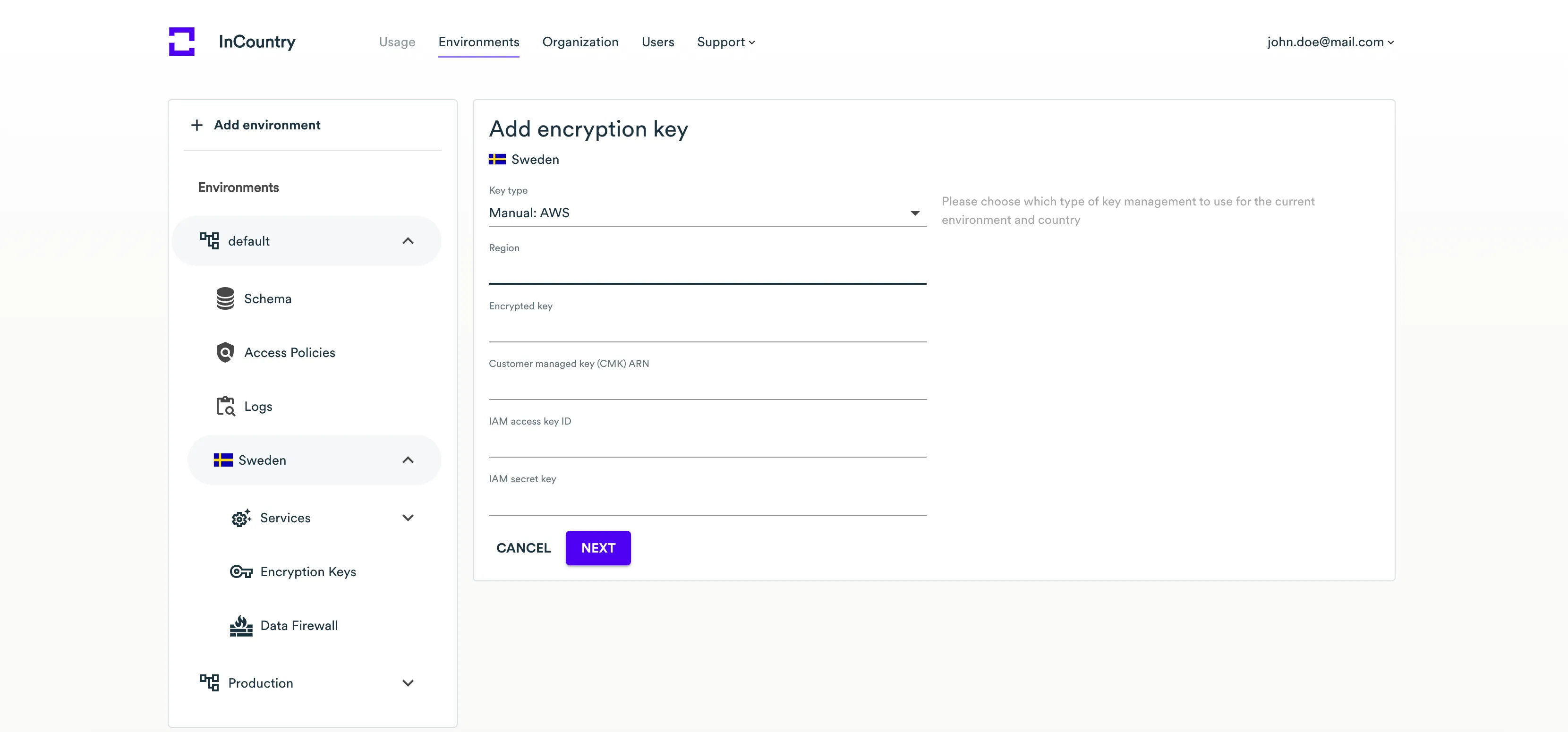Click the Services gear icon
The image size is (1568, 732).
(241, 518)
